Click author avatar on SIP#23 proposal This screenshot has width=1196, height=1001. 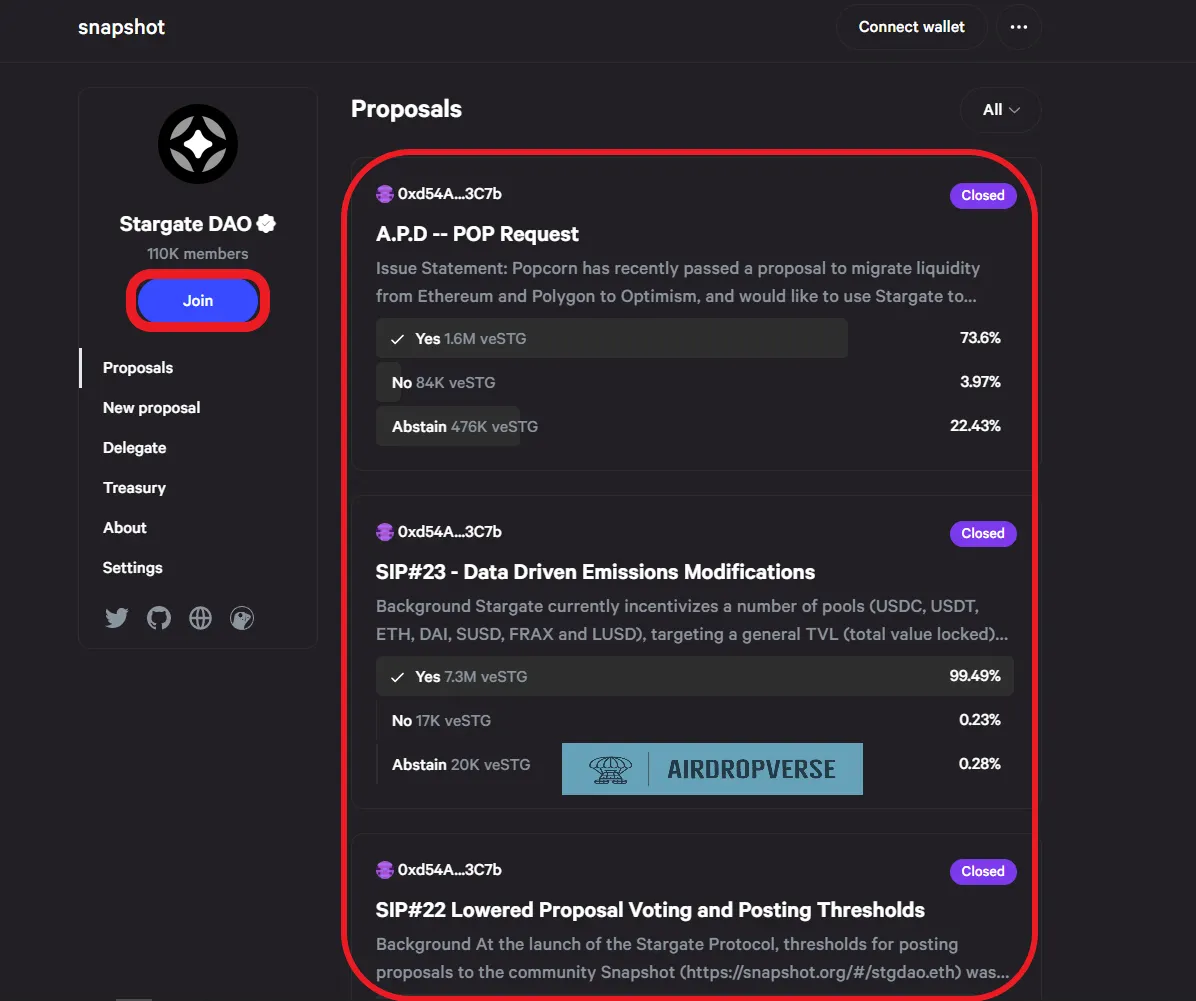point(385,532)
